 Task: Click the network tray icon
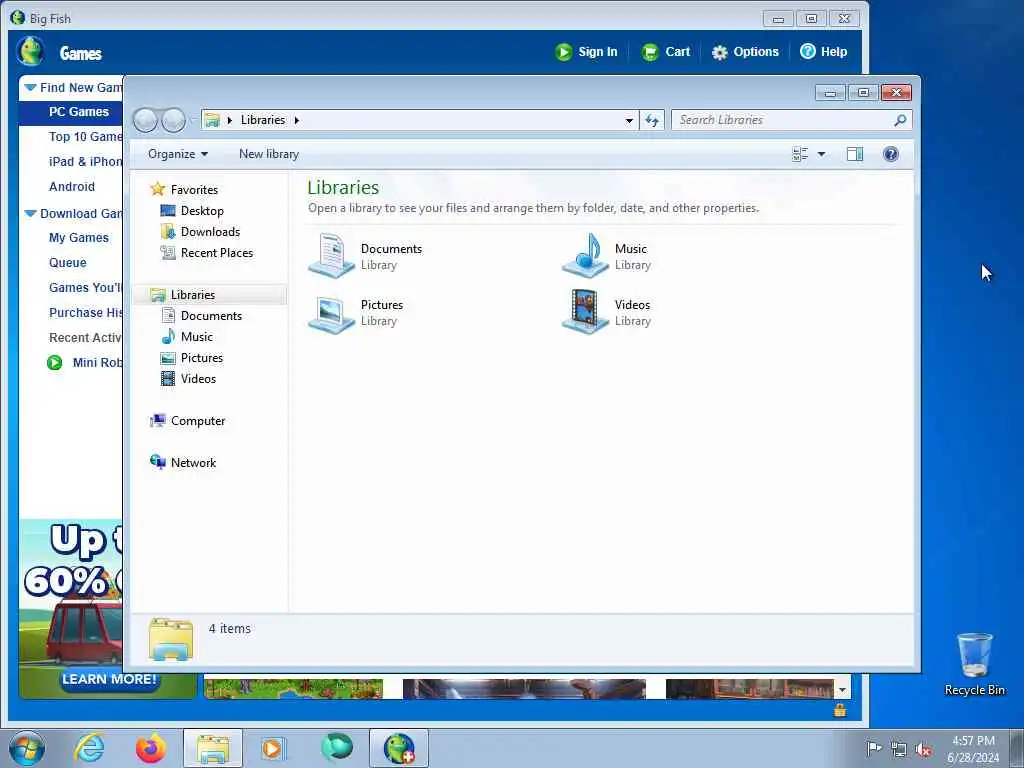pos(899,749)
